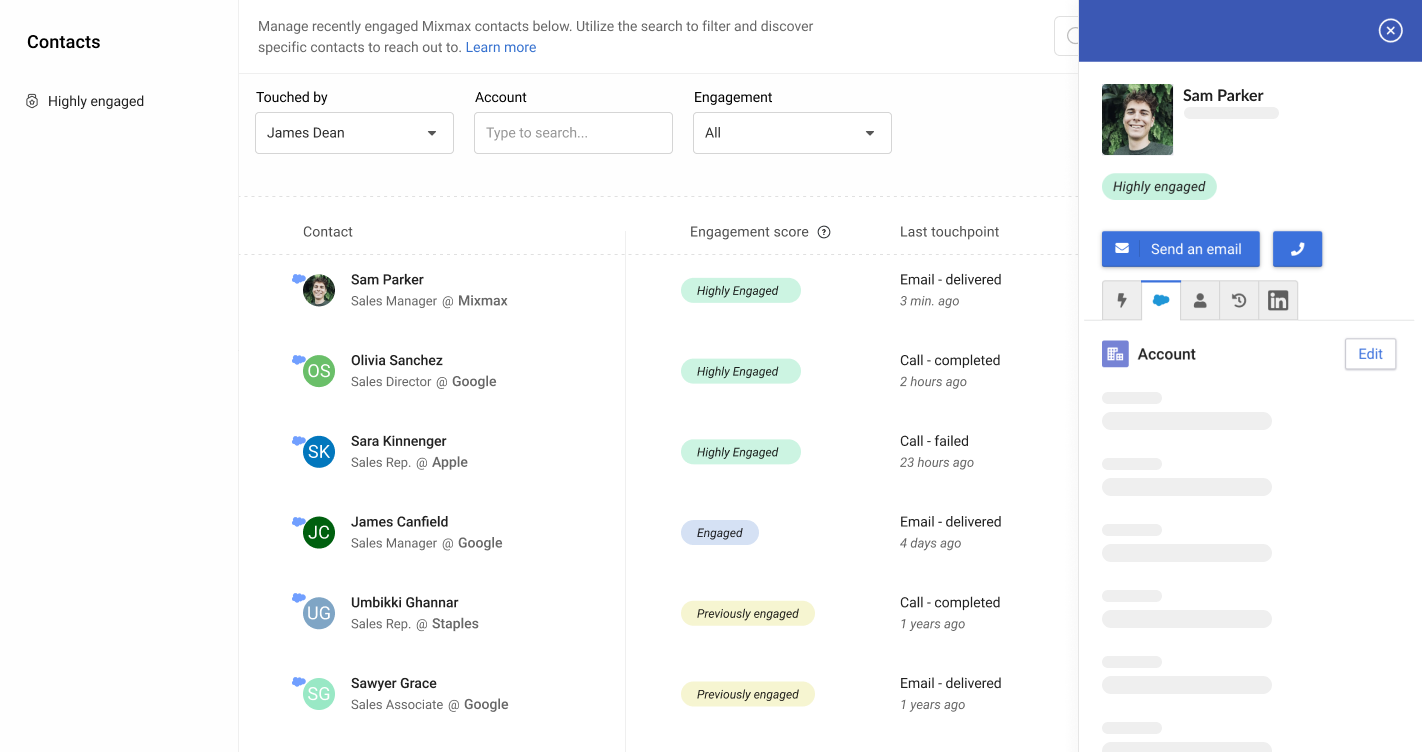Click Previously engaged badge for Umbikki Ghannar
The height and width of the screenshot is (752, 1422).
(748, 614)
